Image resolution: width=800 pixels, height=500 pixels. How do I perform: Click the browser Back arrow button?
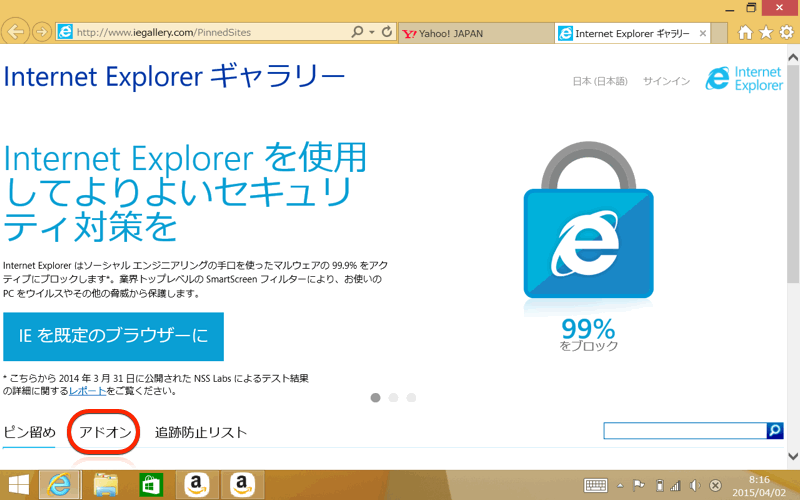point(16,32)
